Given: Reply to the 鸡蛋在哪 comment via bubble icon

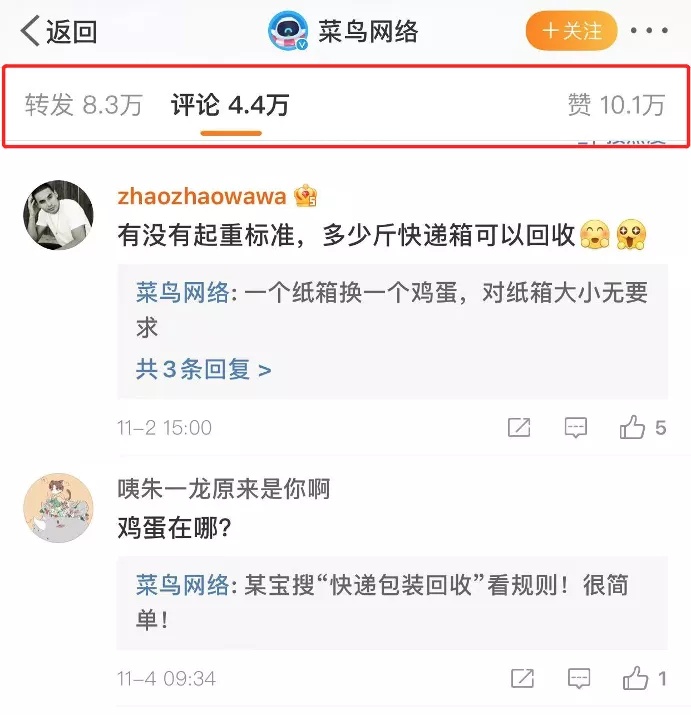Looking at the screenshot, I should click(x=579, y=679).
